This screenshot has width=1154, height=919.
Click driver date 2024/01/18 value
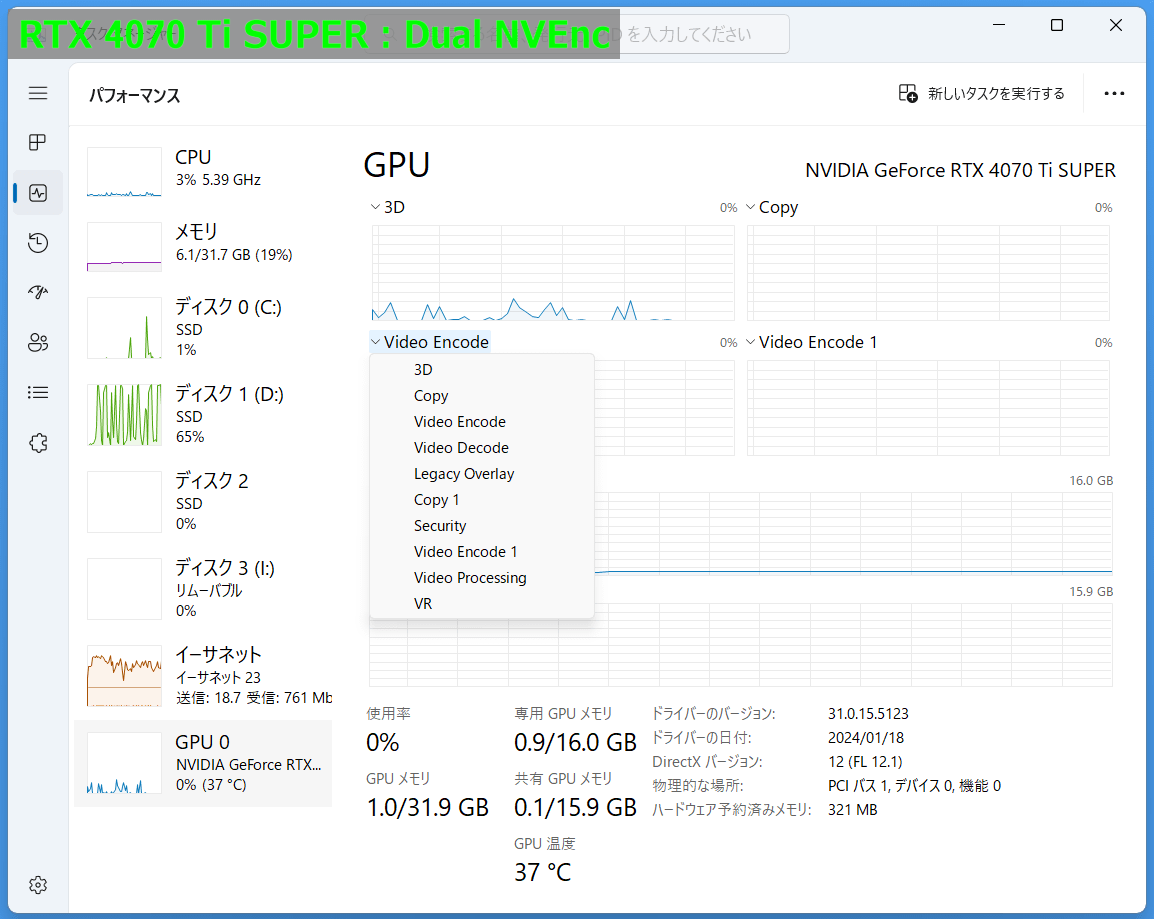(866, 738)
